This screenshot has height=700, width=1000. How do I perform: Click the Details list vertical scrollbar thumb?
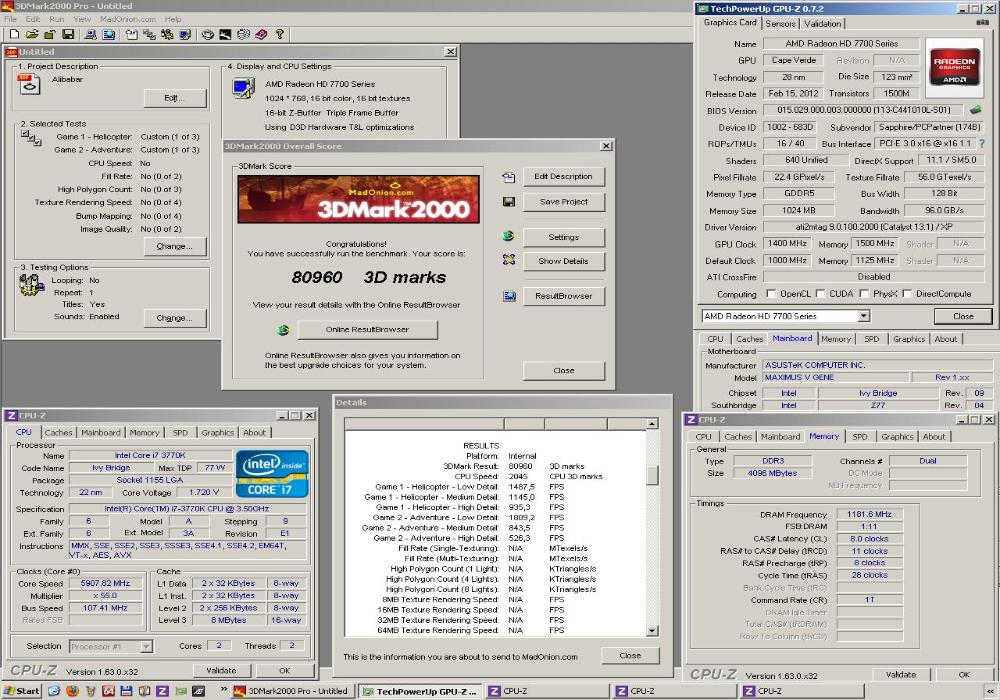(652, 475)
